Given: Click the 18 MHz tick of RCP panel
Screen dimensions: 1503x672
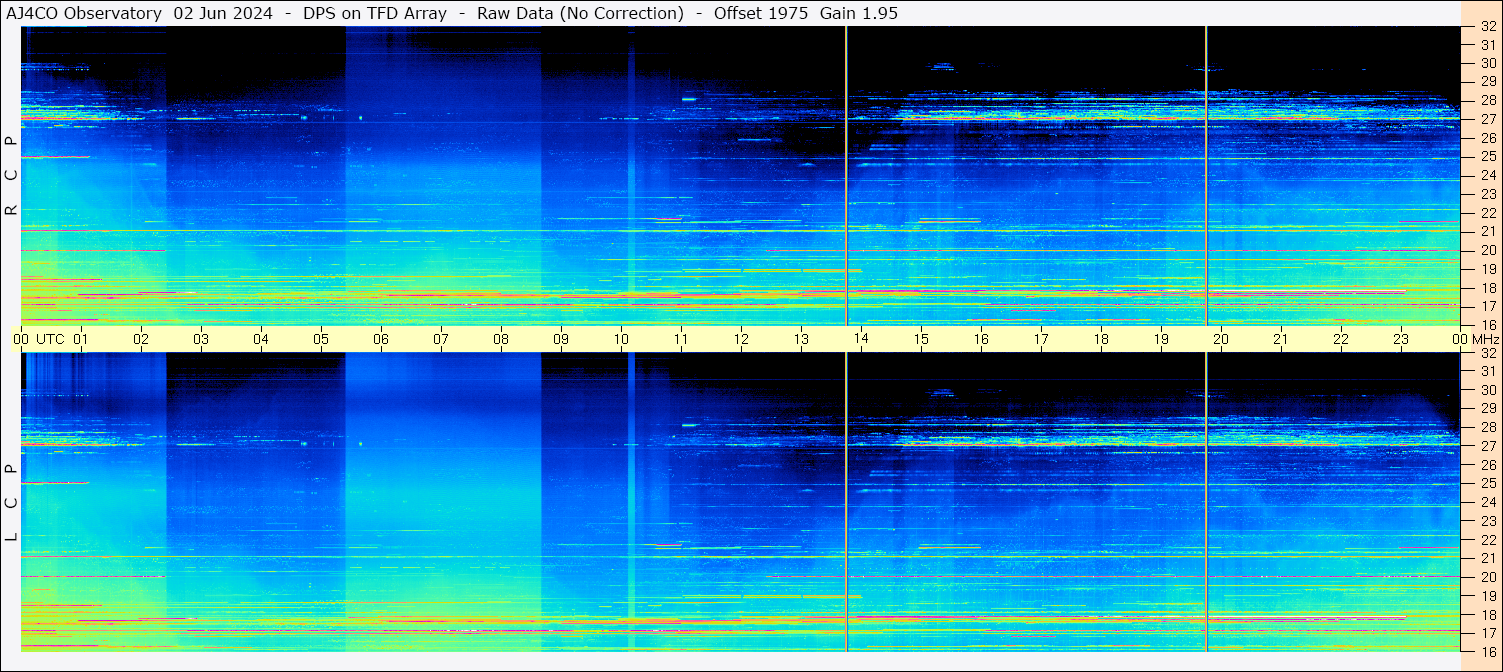Looking at the screenshot, I should pos(1487,287).
